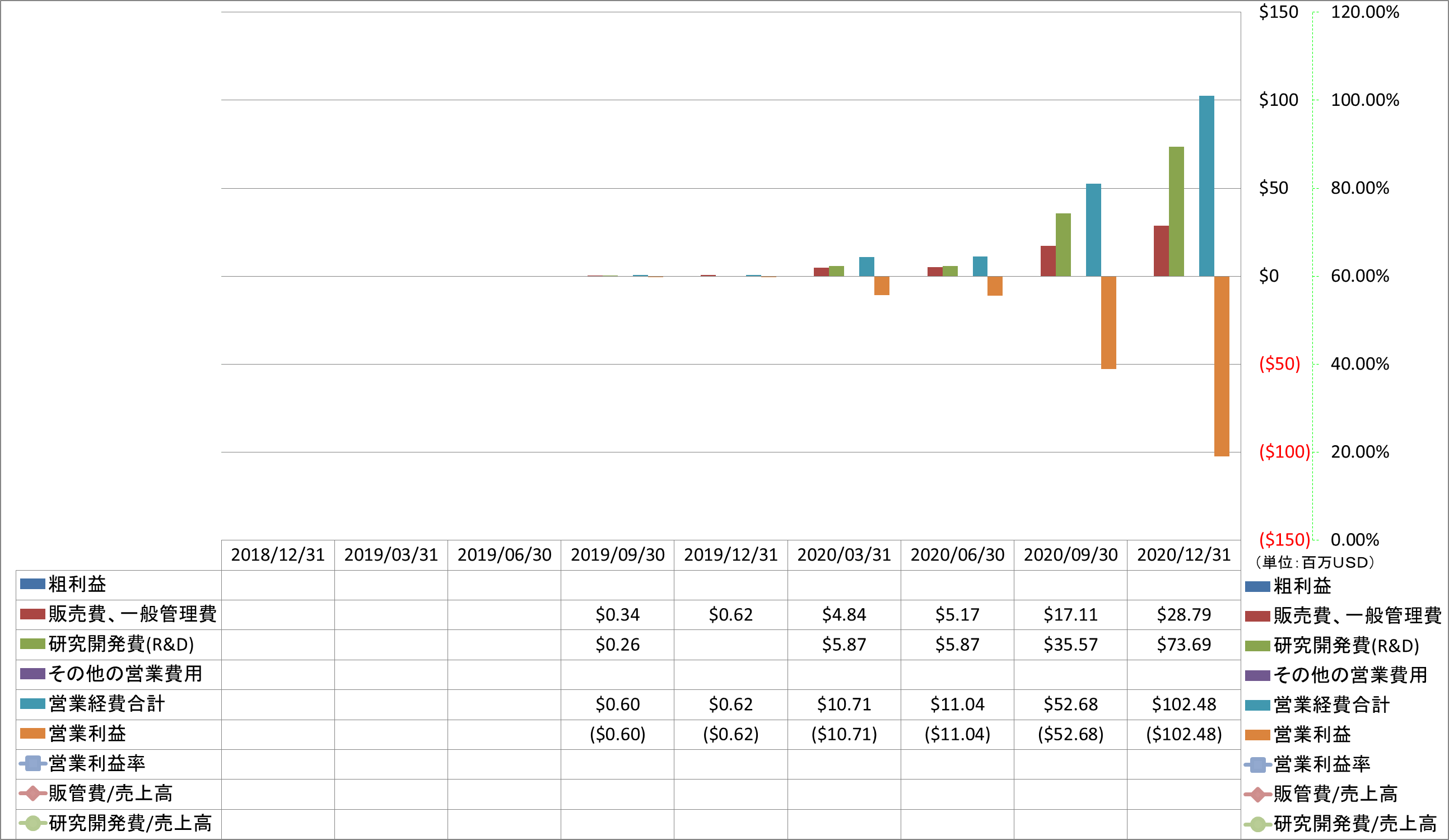Click the green 研究開発費(R&D) swatch in the right legend

1257,646
